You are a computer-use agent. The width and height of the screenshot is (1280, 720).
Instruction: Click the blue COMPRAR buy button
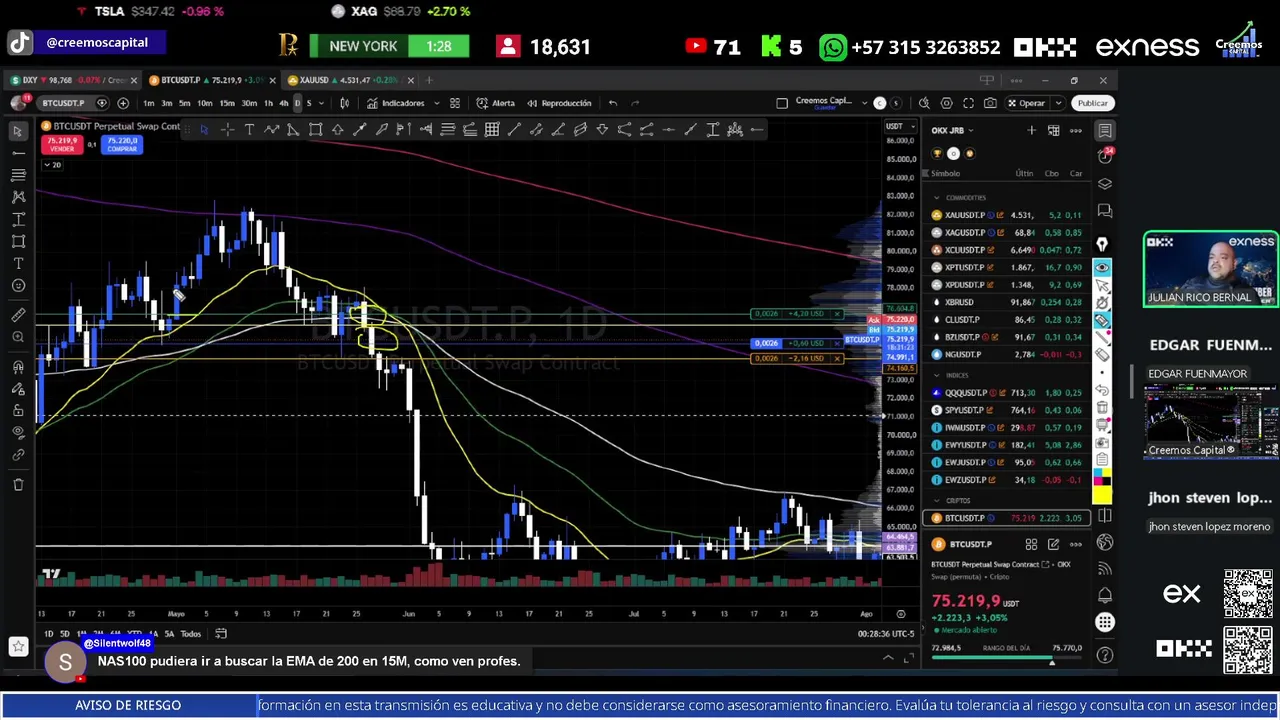tap(122, 144)
